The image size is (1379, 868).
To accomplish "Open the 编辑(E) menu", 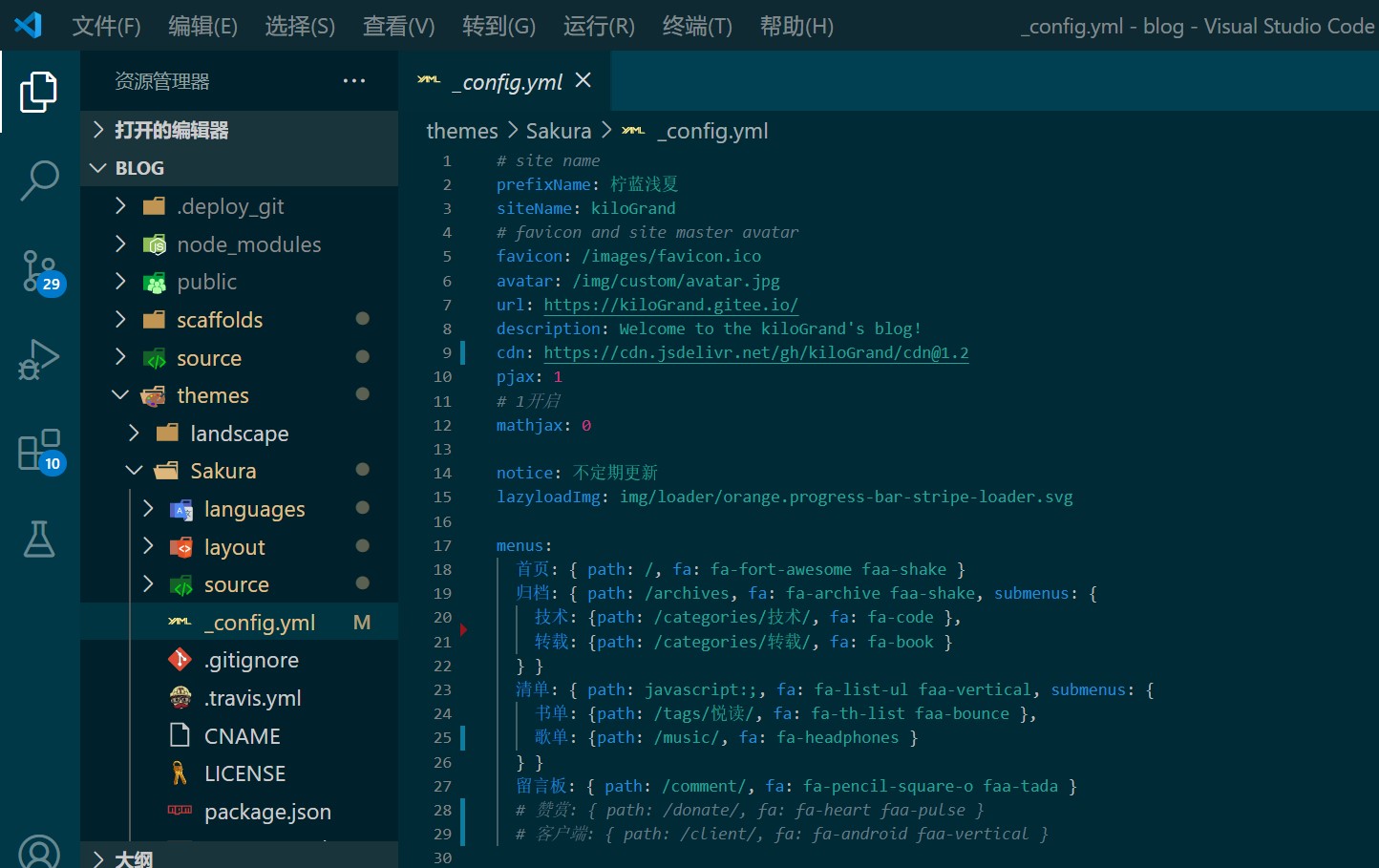I will pyautogui.click(x=202, y=26).
